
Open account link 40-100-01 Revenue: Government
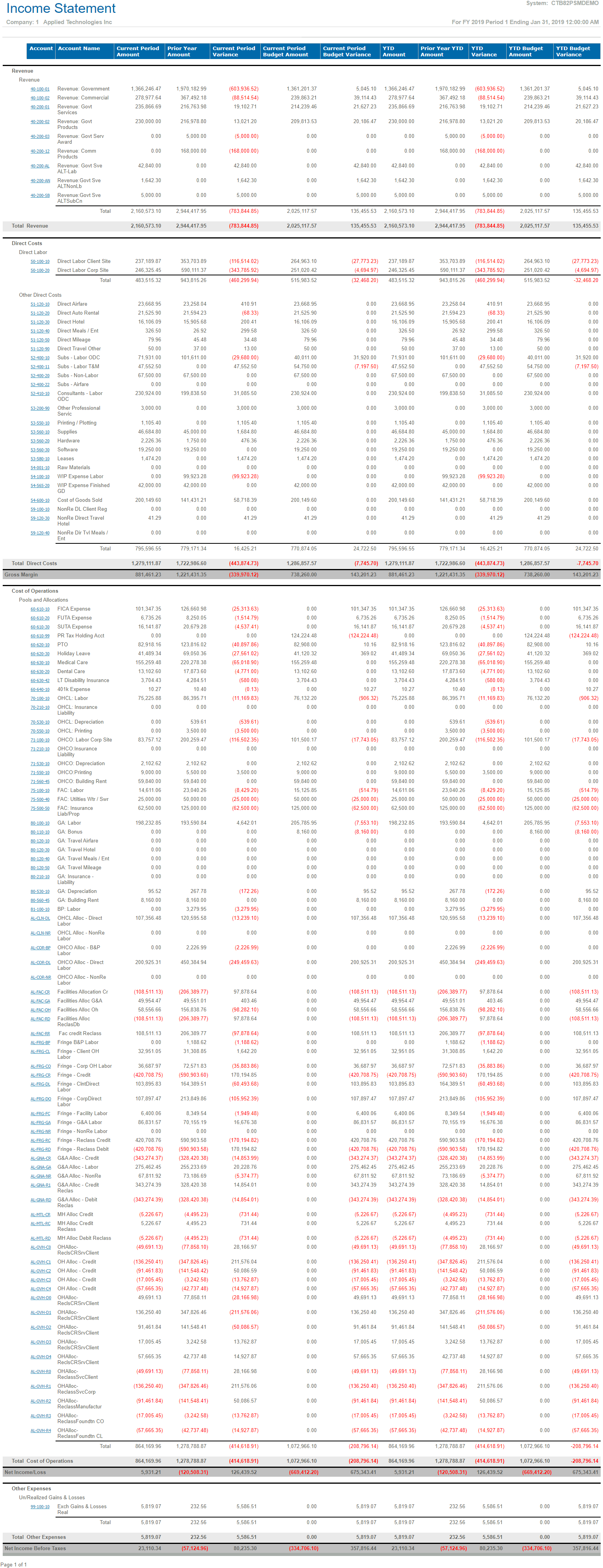[40, 89]
